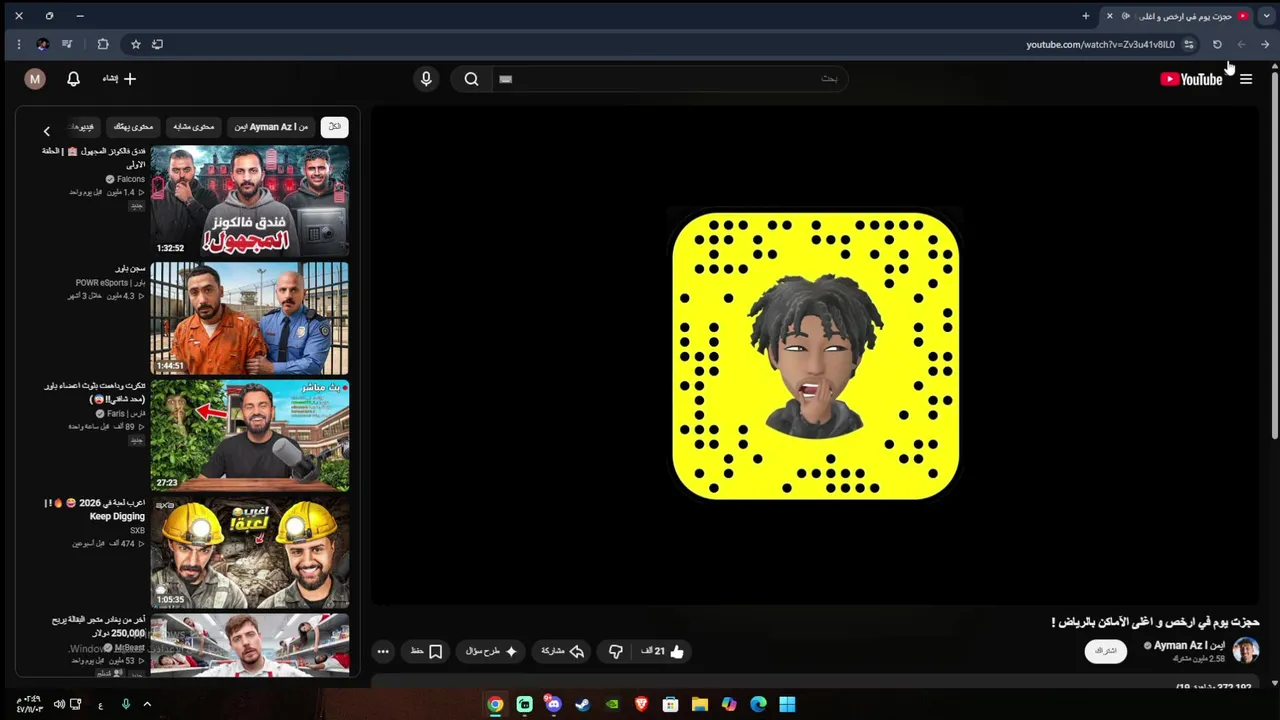
Task: Open the Windows Start button
Action: click(787, 704)
